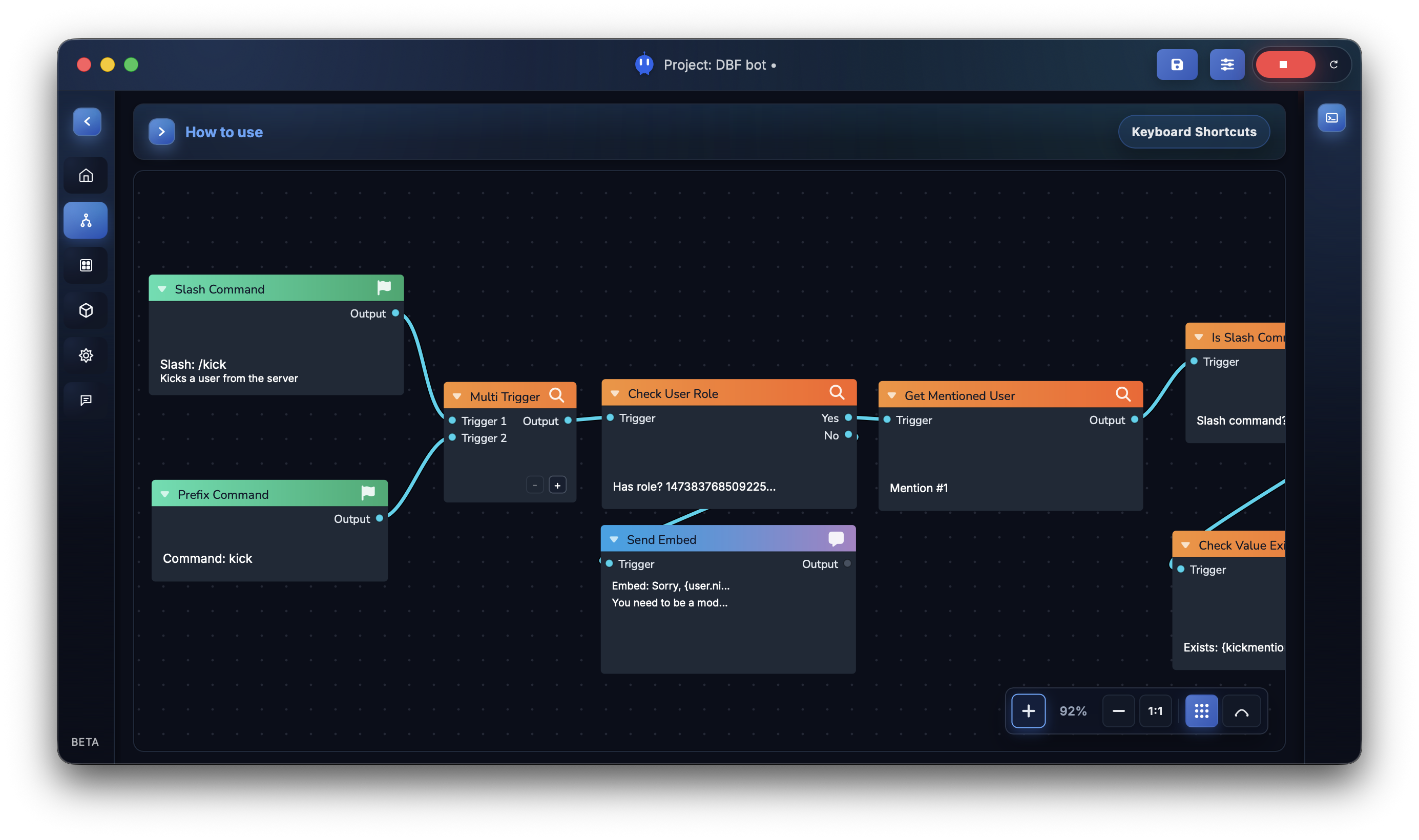Open the packages panel via the cube icon
Image resolution: width=1419 pixels, height=840 pixels.
(x=86, y=310)
